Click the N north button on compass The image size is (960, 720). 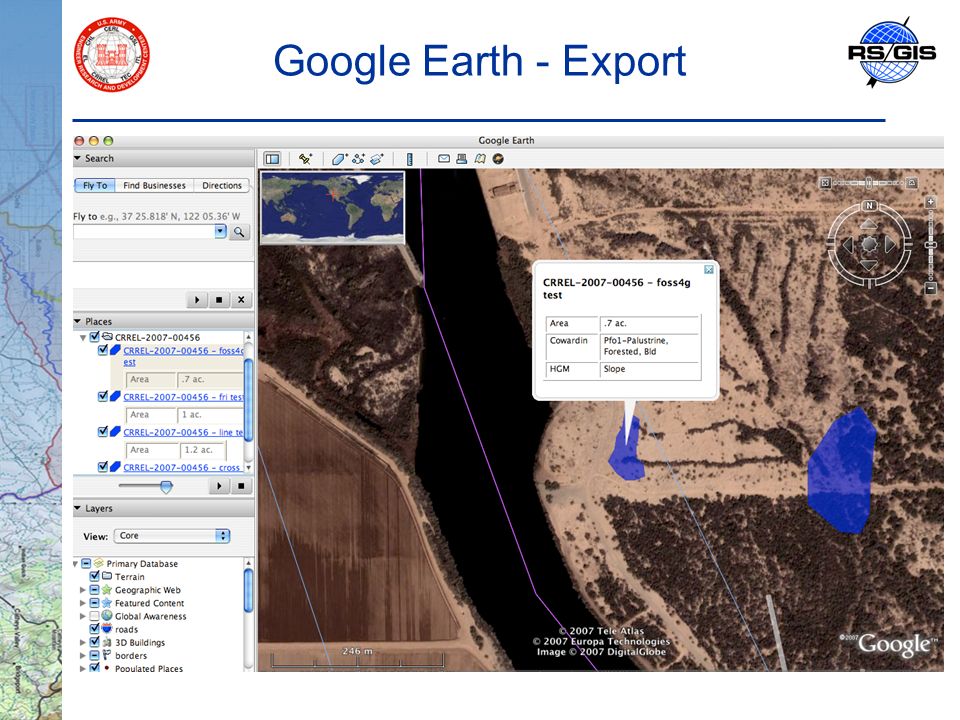(869, 206)
